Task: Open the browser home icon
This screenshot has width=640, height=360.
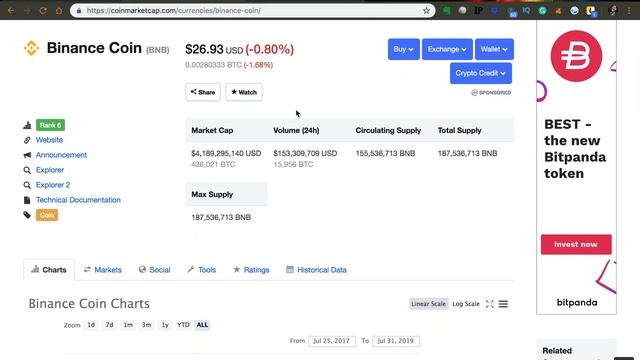Action: pos(59,11)
